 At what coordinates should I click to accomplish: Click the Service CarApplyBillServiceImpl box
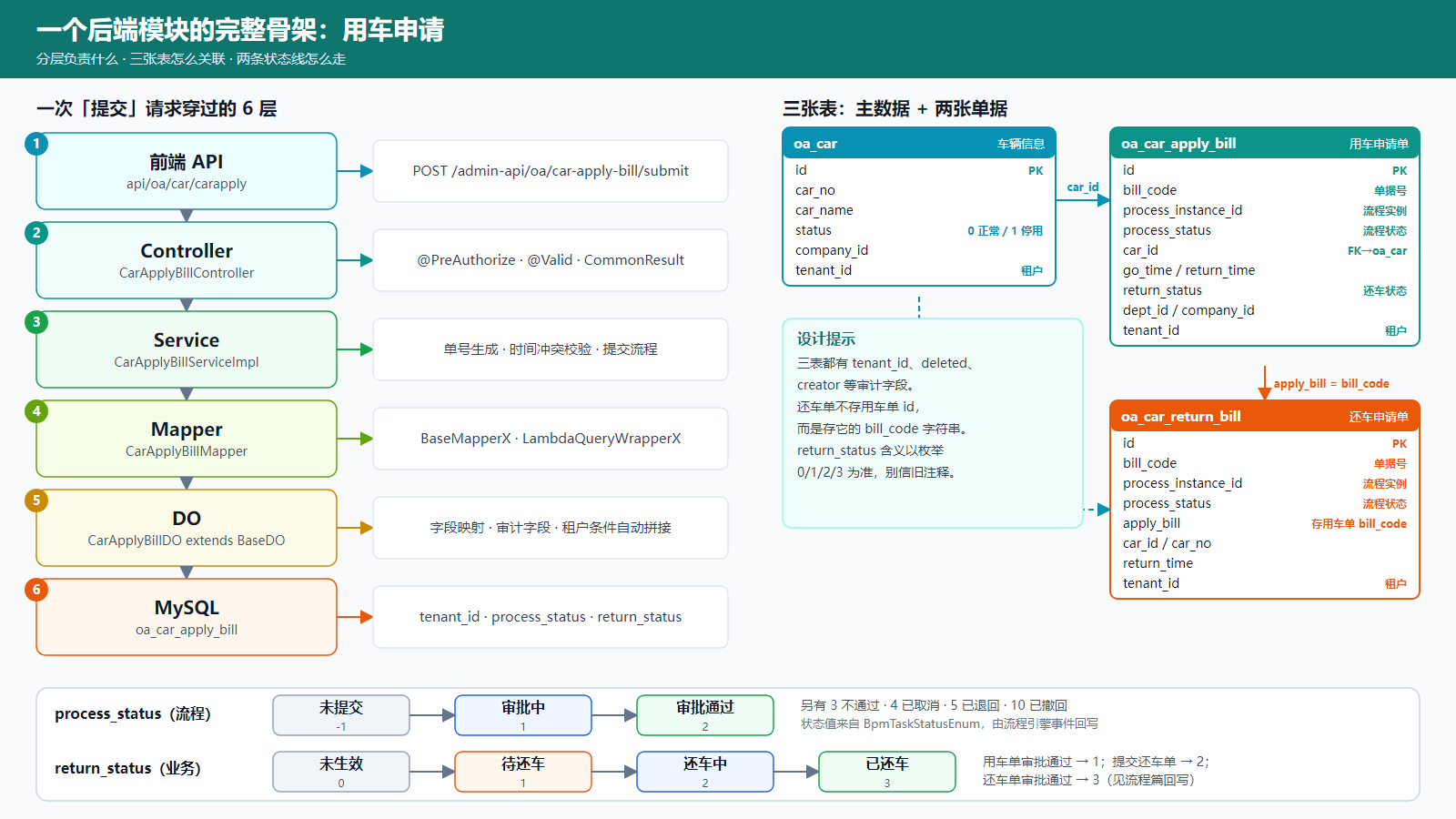point(187,349)
